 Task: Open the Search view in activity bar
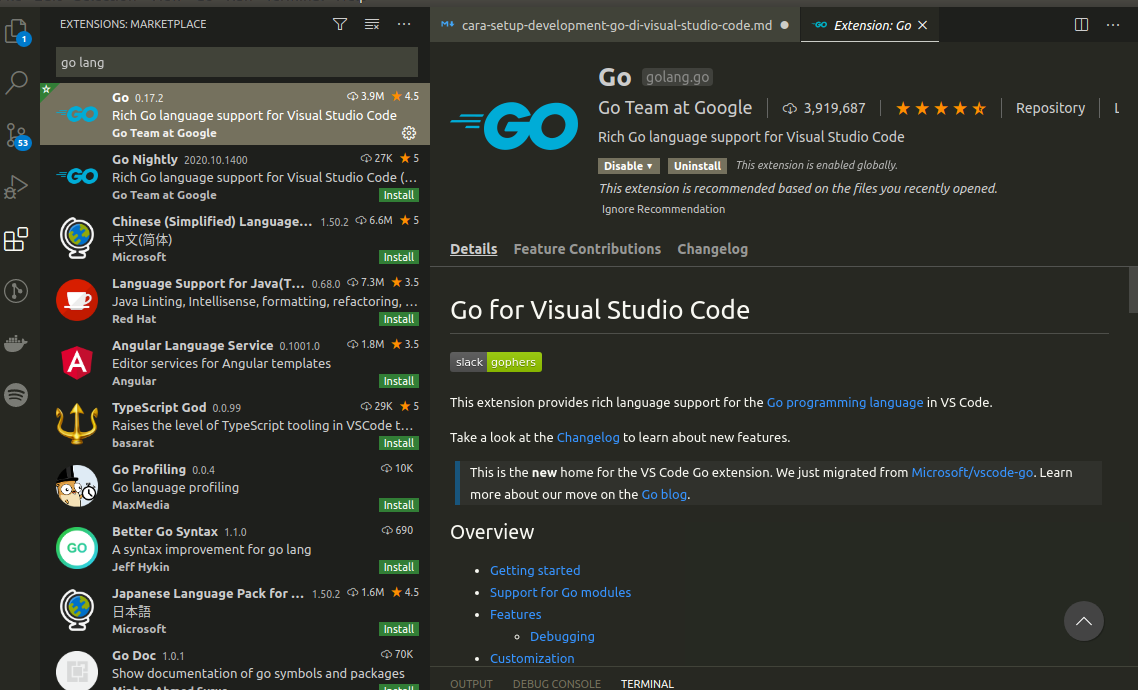tap(16, 82)
